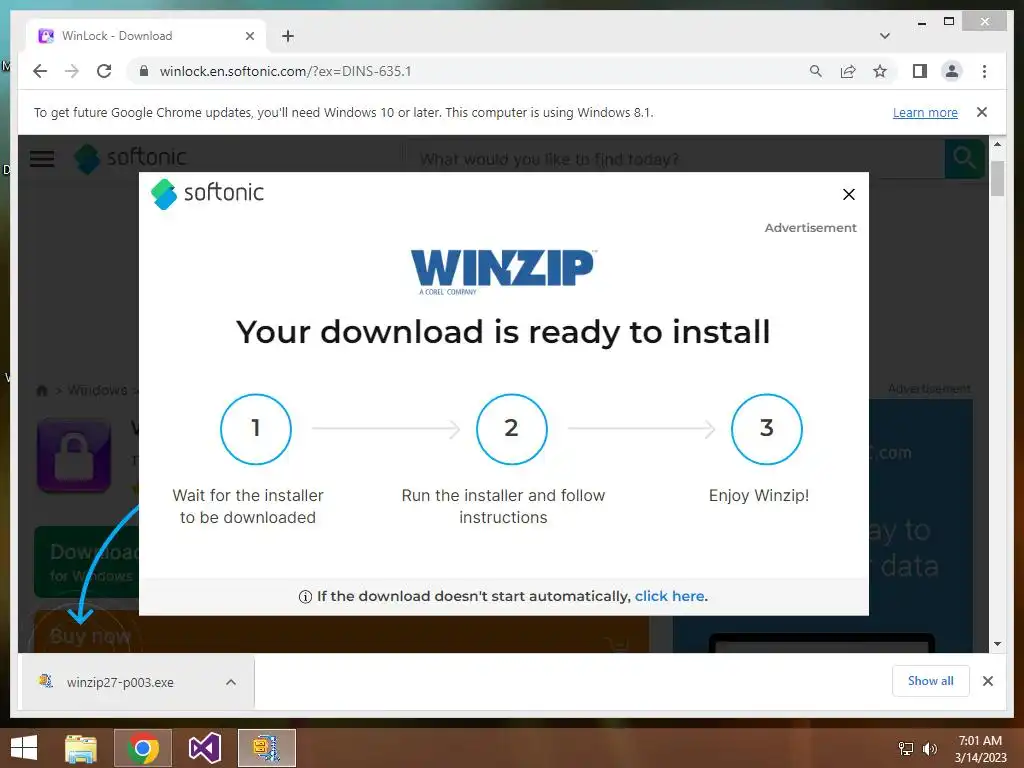
Task: Open the Chrome profile avatar
Action: point(952,71)
